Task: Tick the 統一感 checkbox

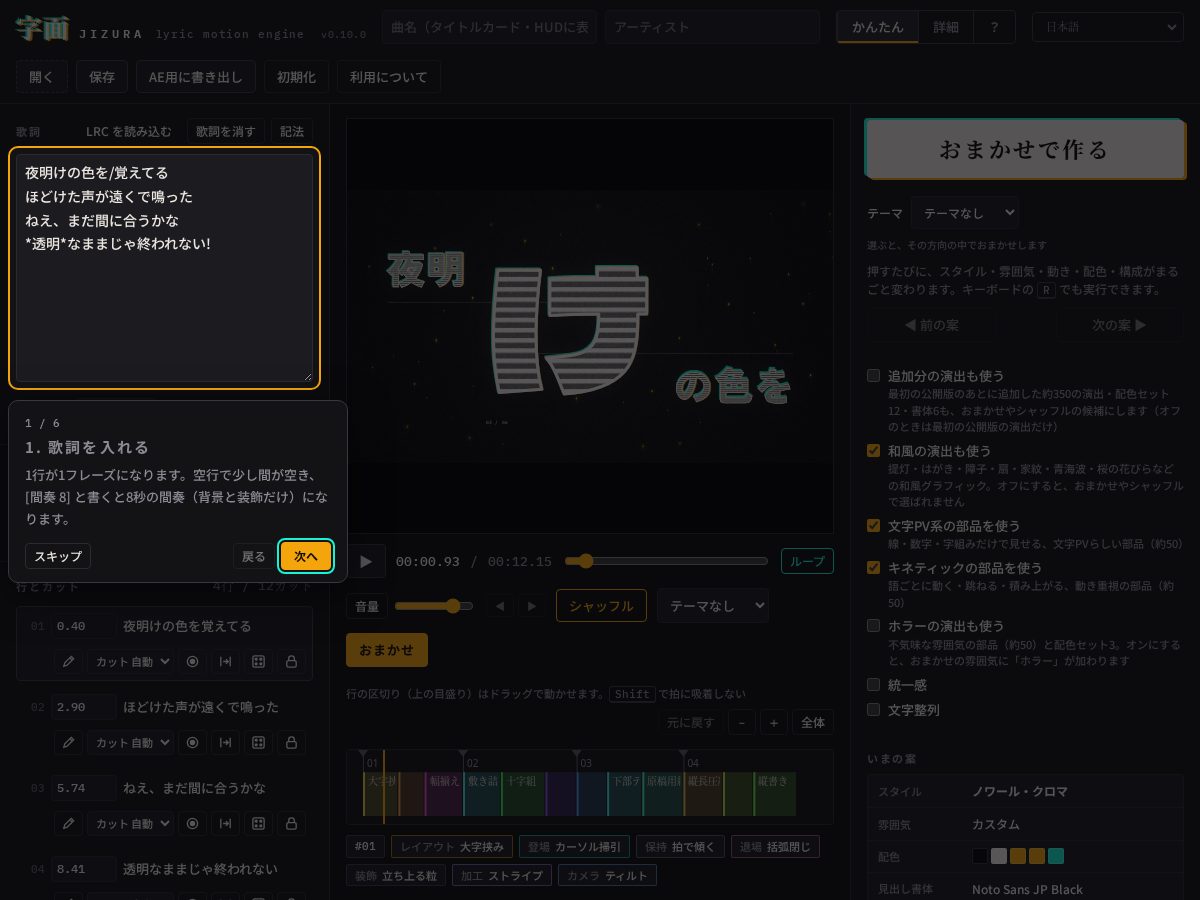Action: tap(874, 685)
